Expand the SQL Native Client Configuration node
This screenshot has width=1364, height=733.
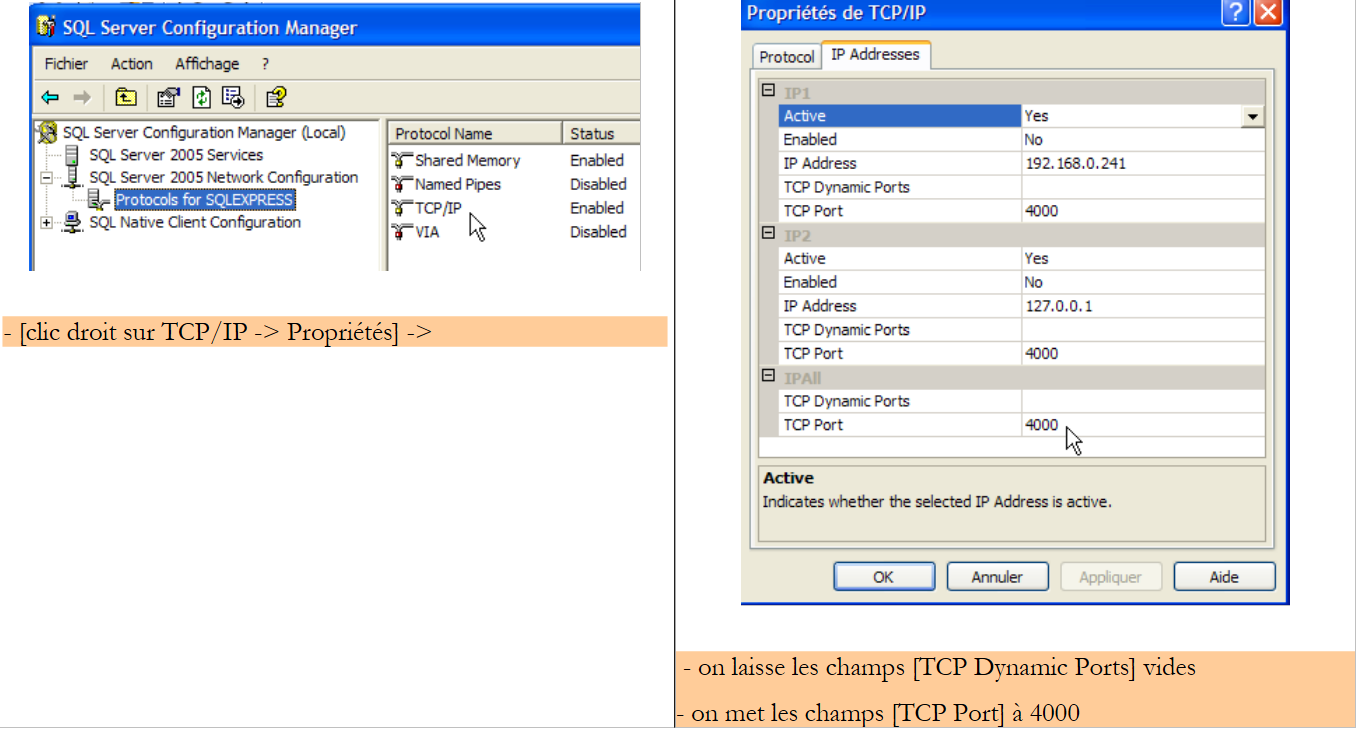(x=46, y=223)
